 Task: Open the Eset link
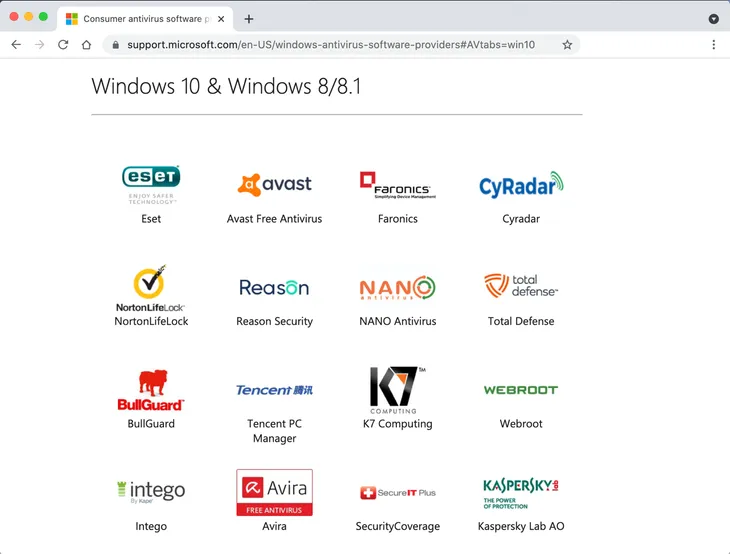pos(151,219)
